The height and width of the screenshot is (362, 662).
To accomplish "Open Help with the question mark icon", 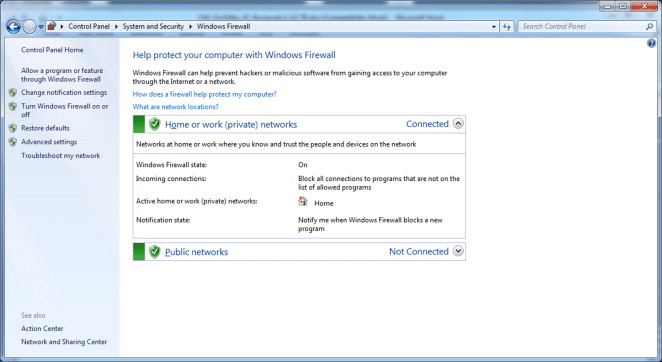I will [651, 43].
